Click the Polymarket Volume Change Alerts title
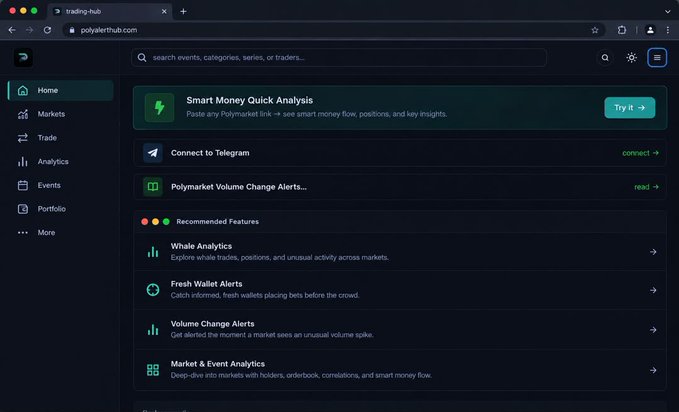This screenshot has height=412, width=679. [239, 187]
